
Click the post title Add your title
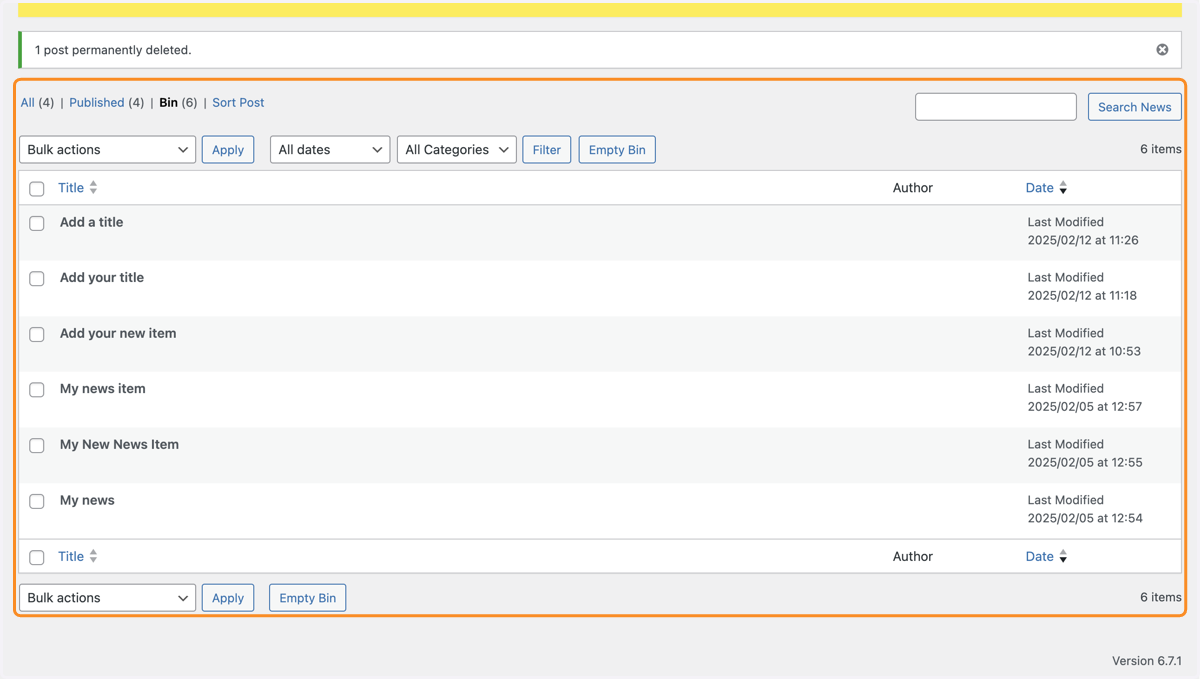click(x=102, y=277)
